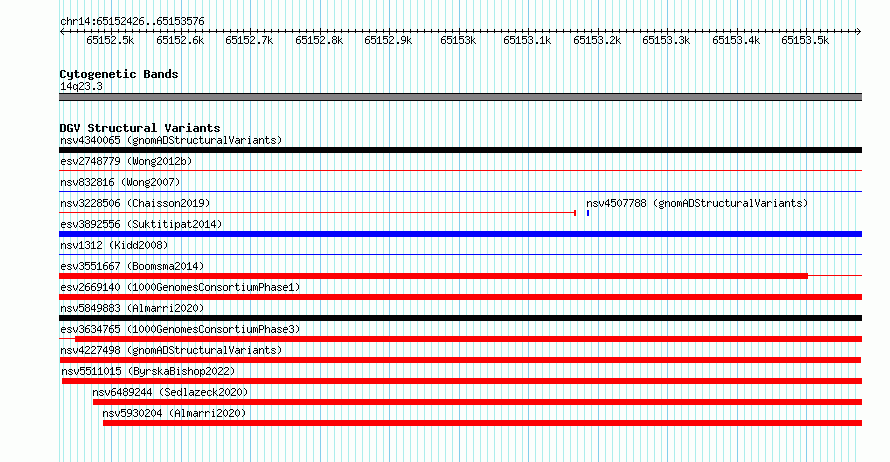Click the nsv5511015 (ByrskaBishop2022) label
Viewport: 890px width, 462px height.
tap(148, 371)
